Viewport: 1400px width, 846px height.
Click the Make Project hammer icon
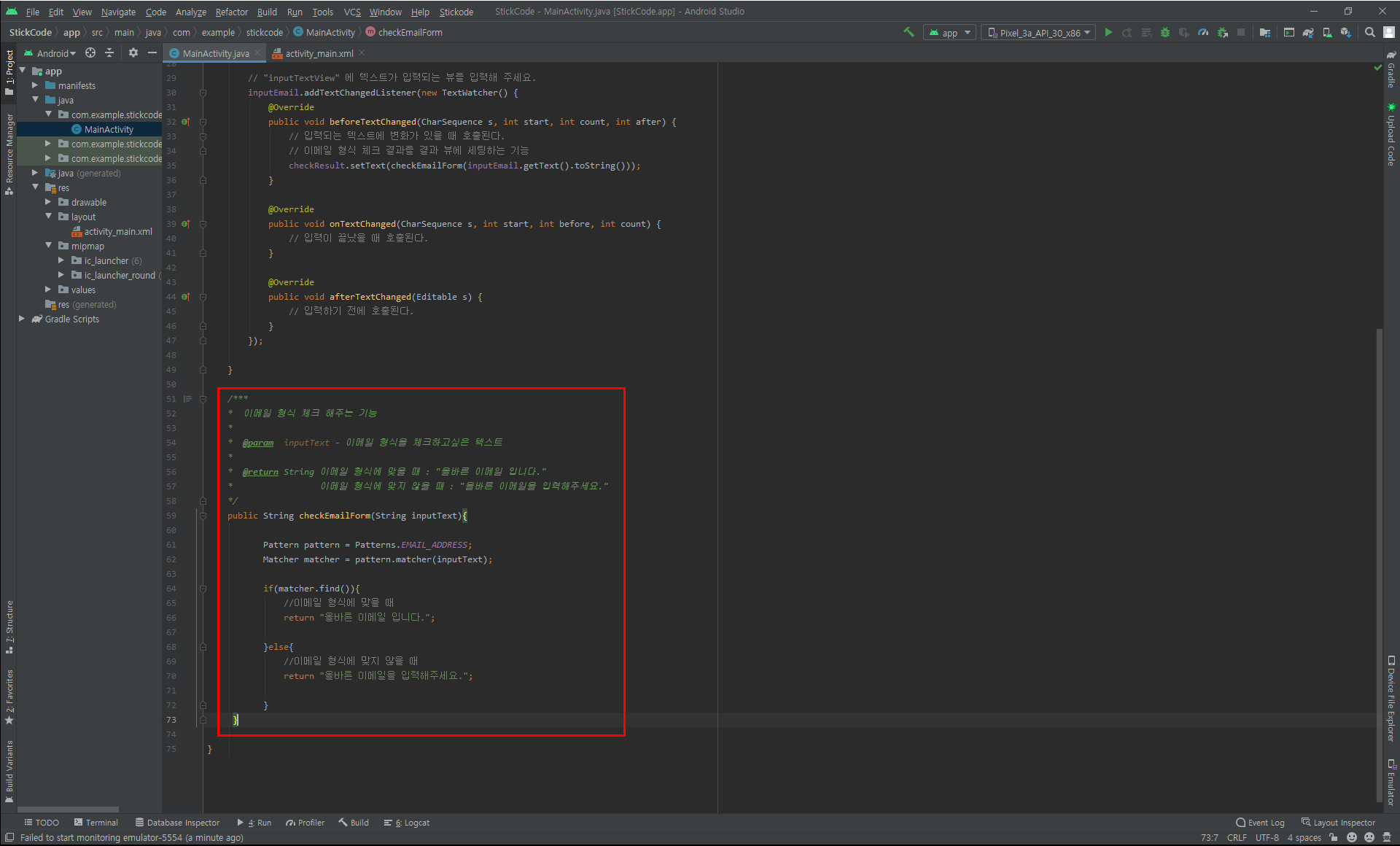click(x=909, y=32)
